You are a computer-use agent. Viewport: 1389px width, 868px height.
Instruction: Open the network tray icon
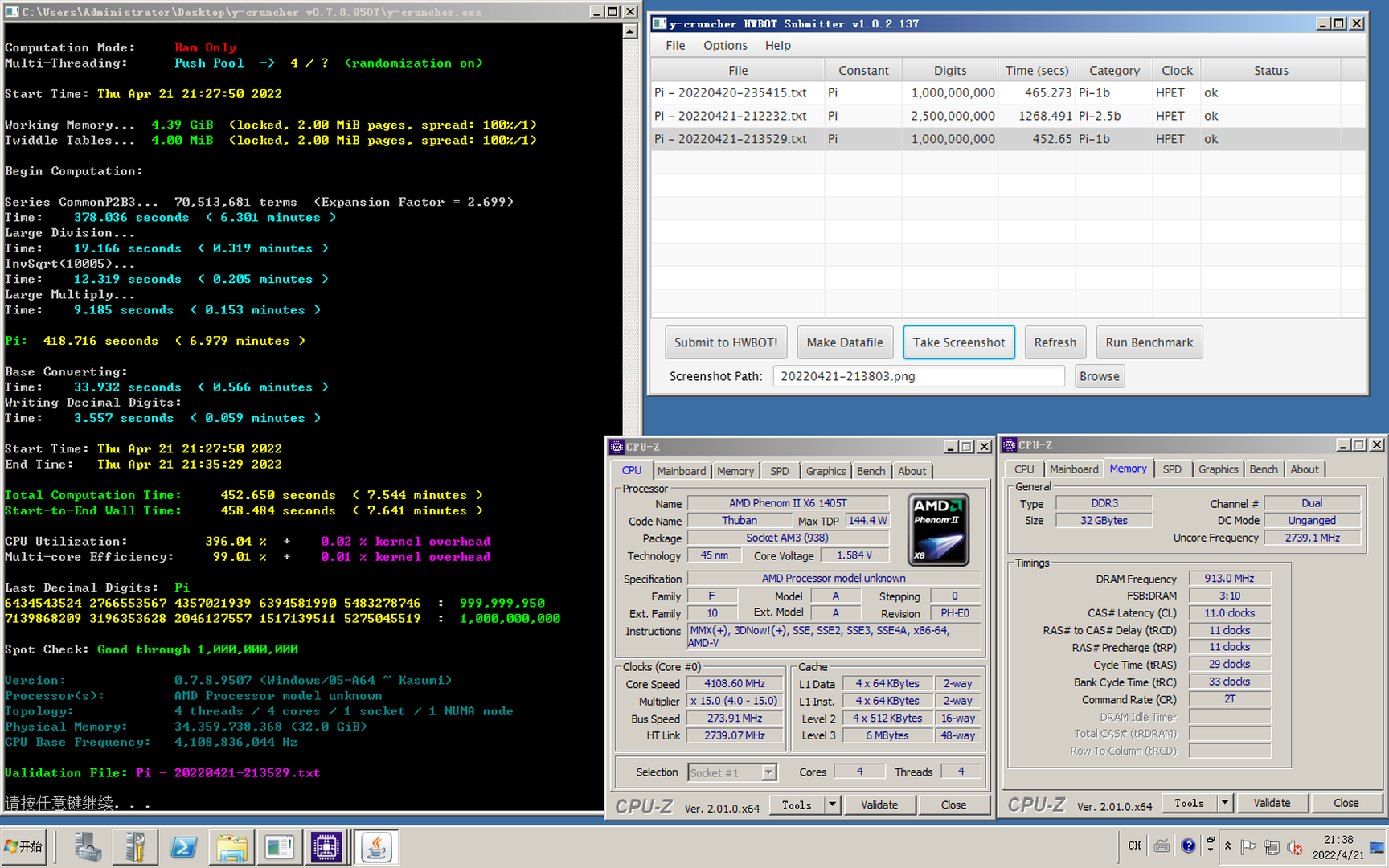(x=1271, y=847)
